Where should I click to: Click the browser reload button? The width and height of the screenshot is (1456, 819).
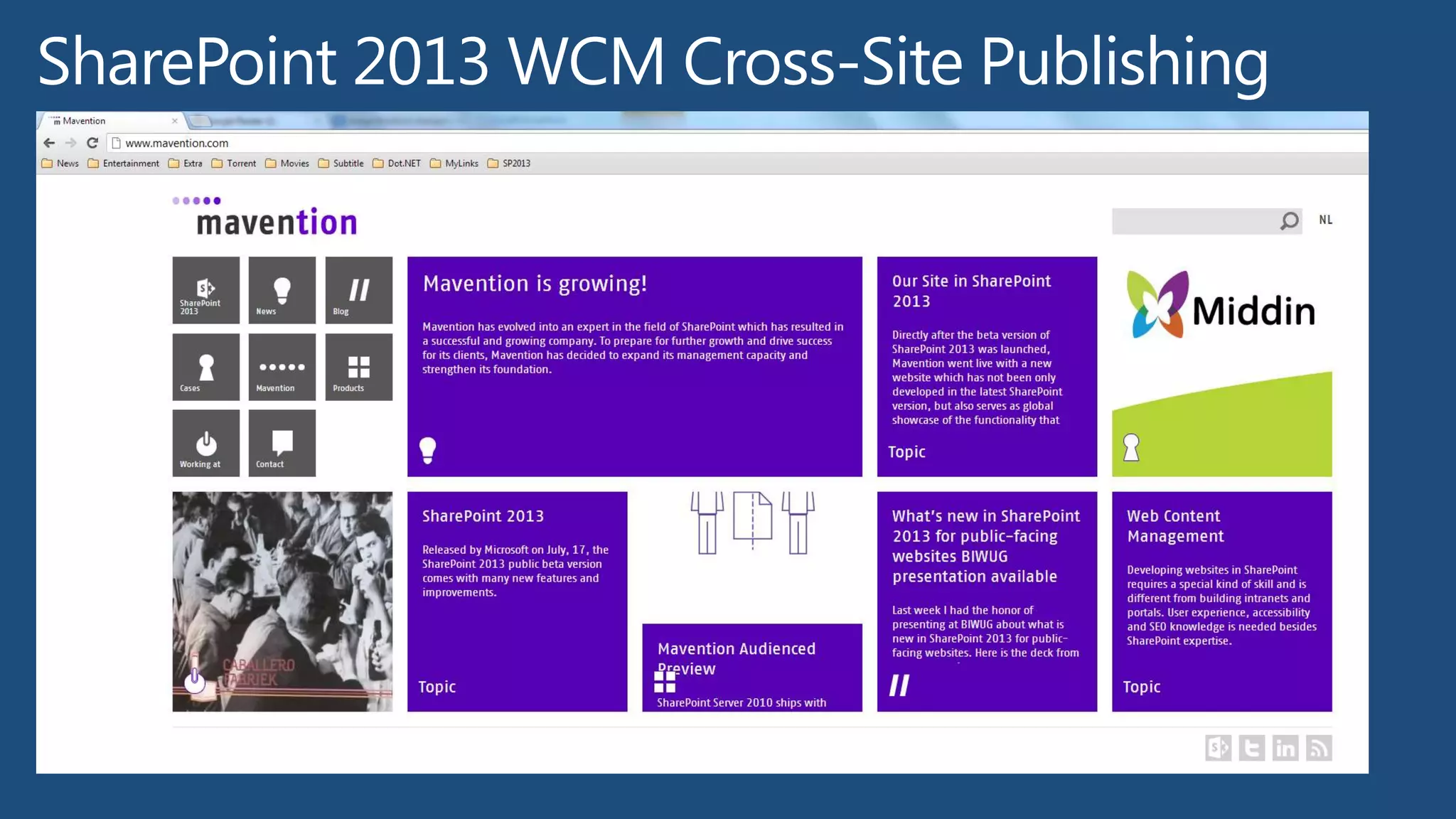(92, 143)
